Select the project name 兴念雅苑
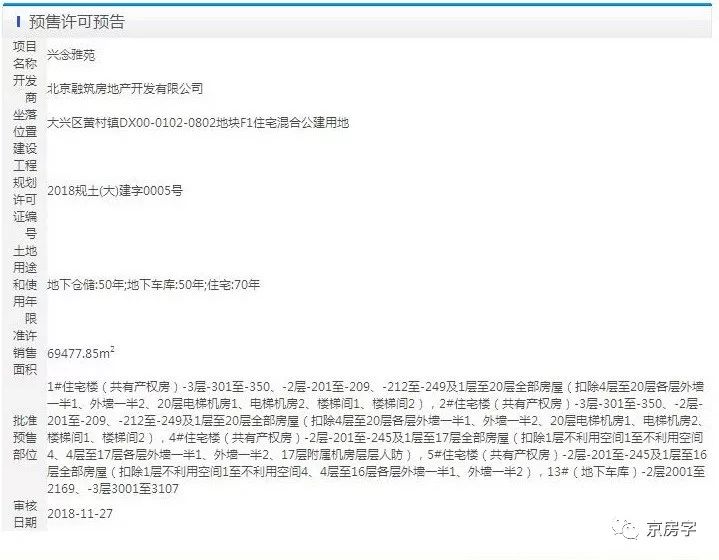Viewport: 719px width, 560px height. pos(71,55)
